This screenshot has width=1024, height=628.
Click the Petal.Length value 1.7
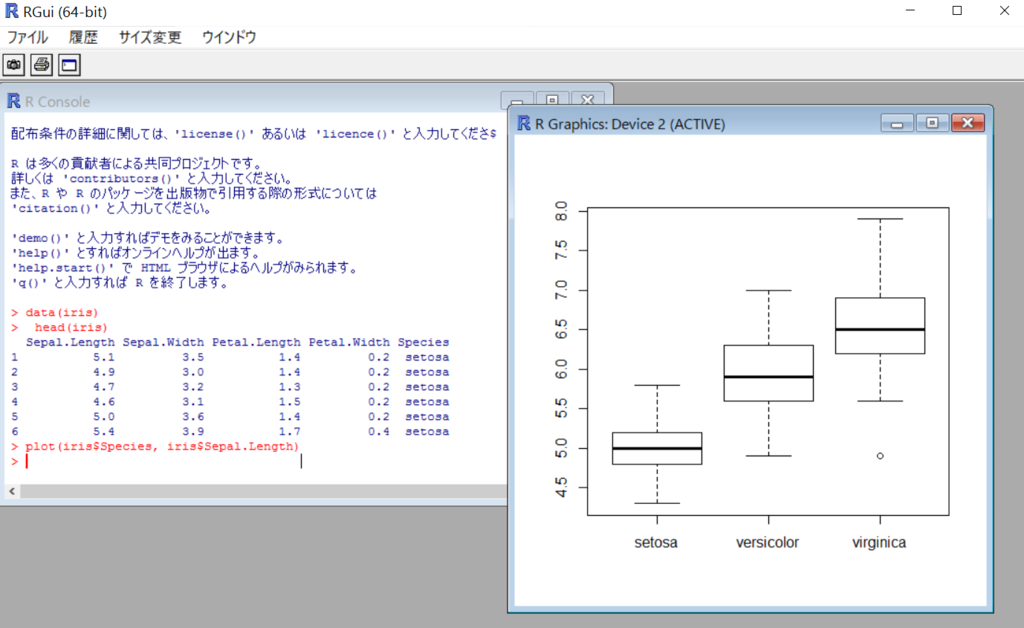tap(289, 432)
